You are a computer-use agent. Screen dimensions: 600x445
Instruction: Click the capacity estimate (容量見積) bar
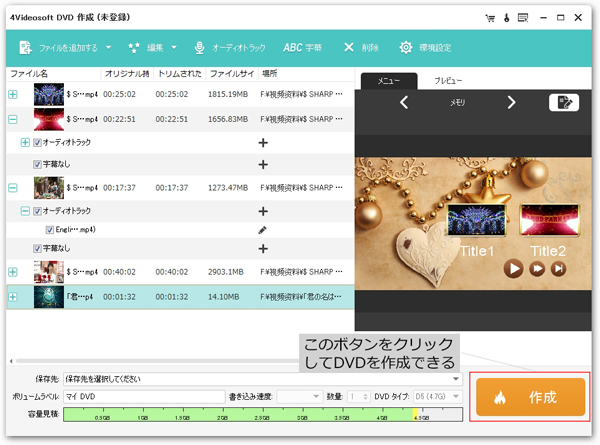click(x=263, y=414)
